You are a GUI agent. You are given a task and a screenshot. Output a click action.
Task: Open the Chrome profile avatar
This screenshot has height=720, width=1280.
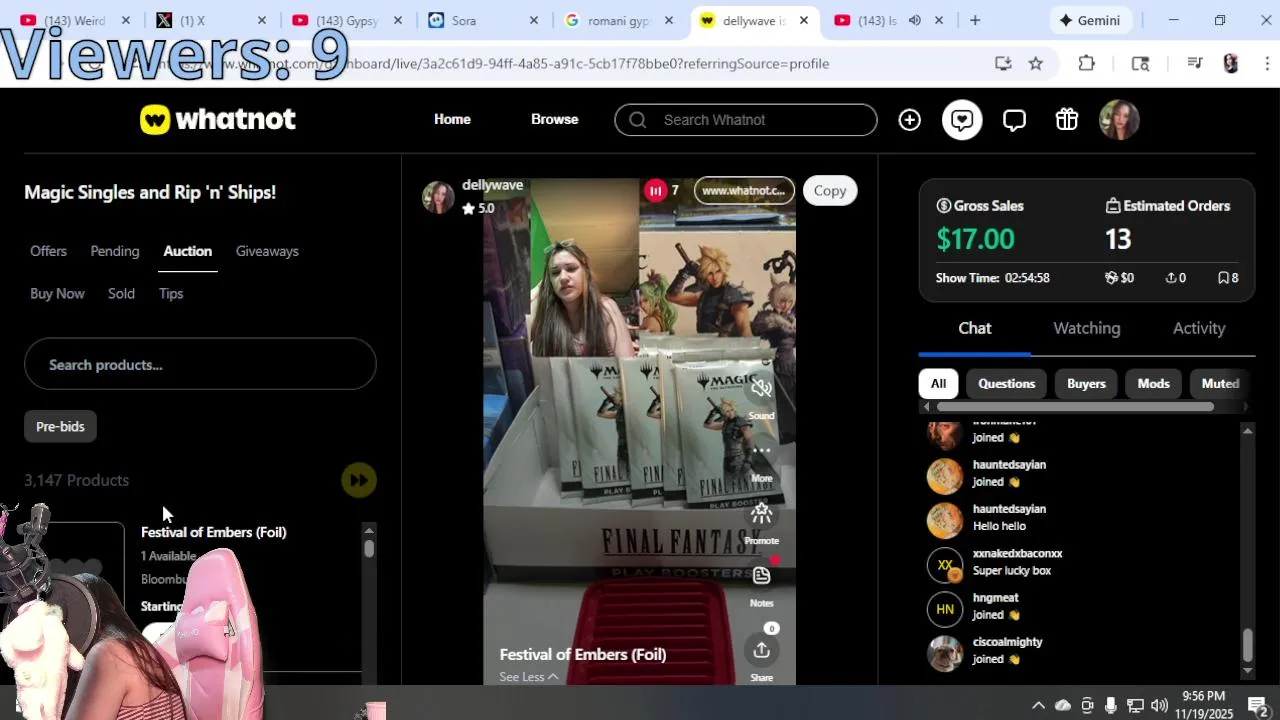[x=1231, y=63]
